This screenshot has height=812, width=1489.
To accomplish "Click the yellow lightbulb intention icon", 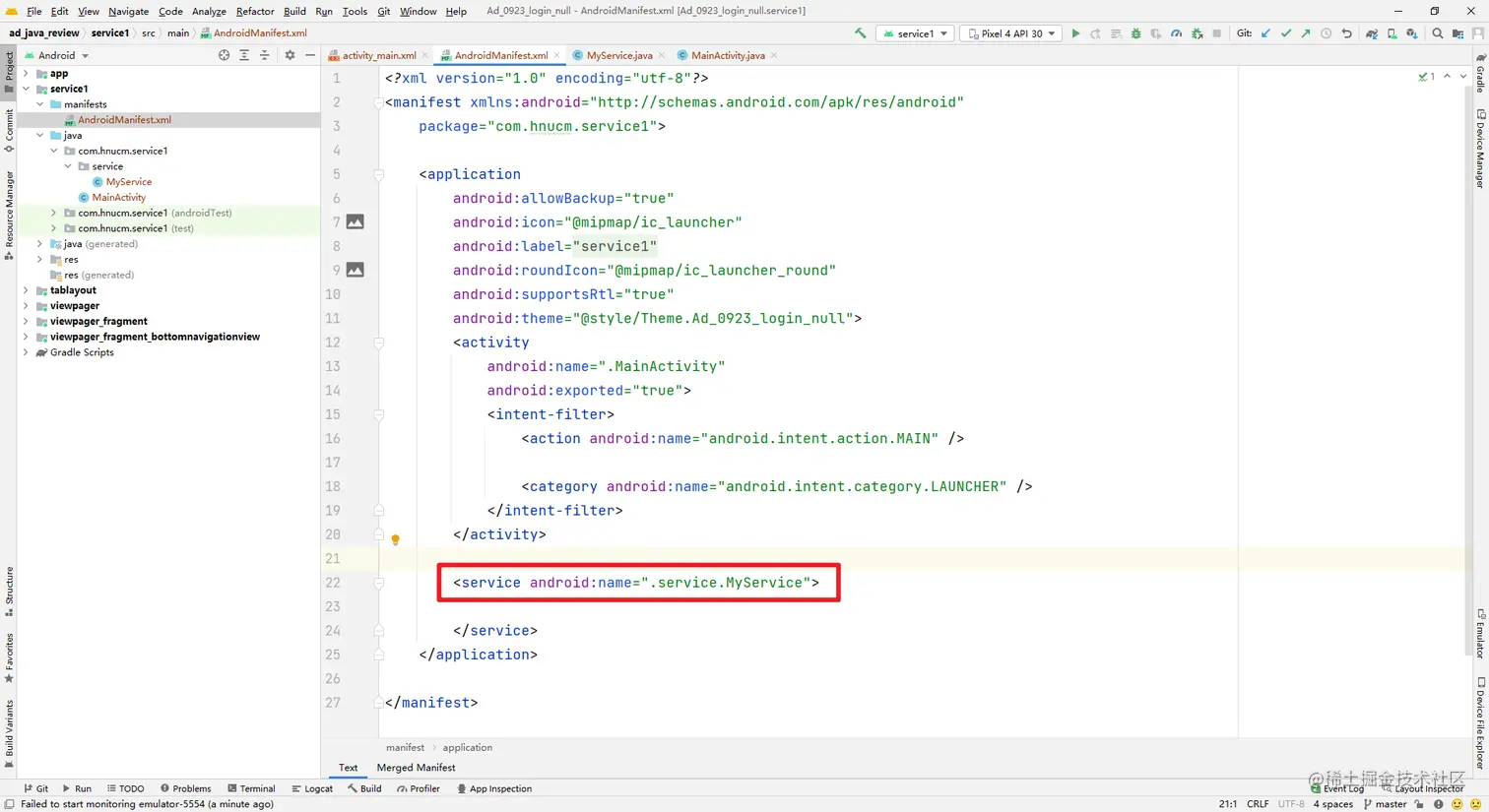I will coord(396,539).
